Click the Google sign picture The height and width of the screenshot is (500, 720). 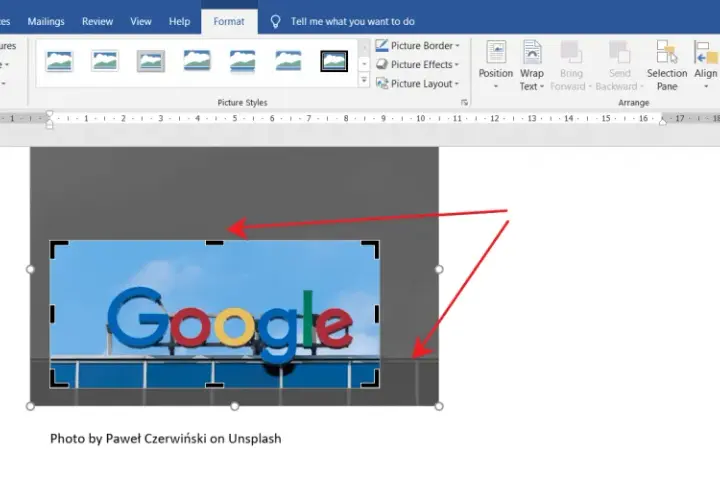[x=214, y=314]
